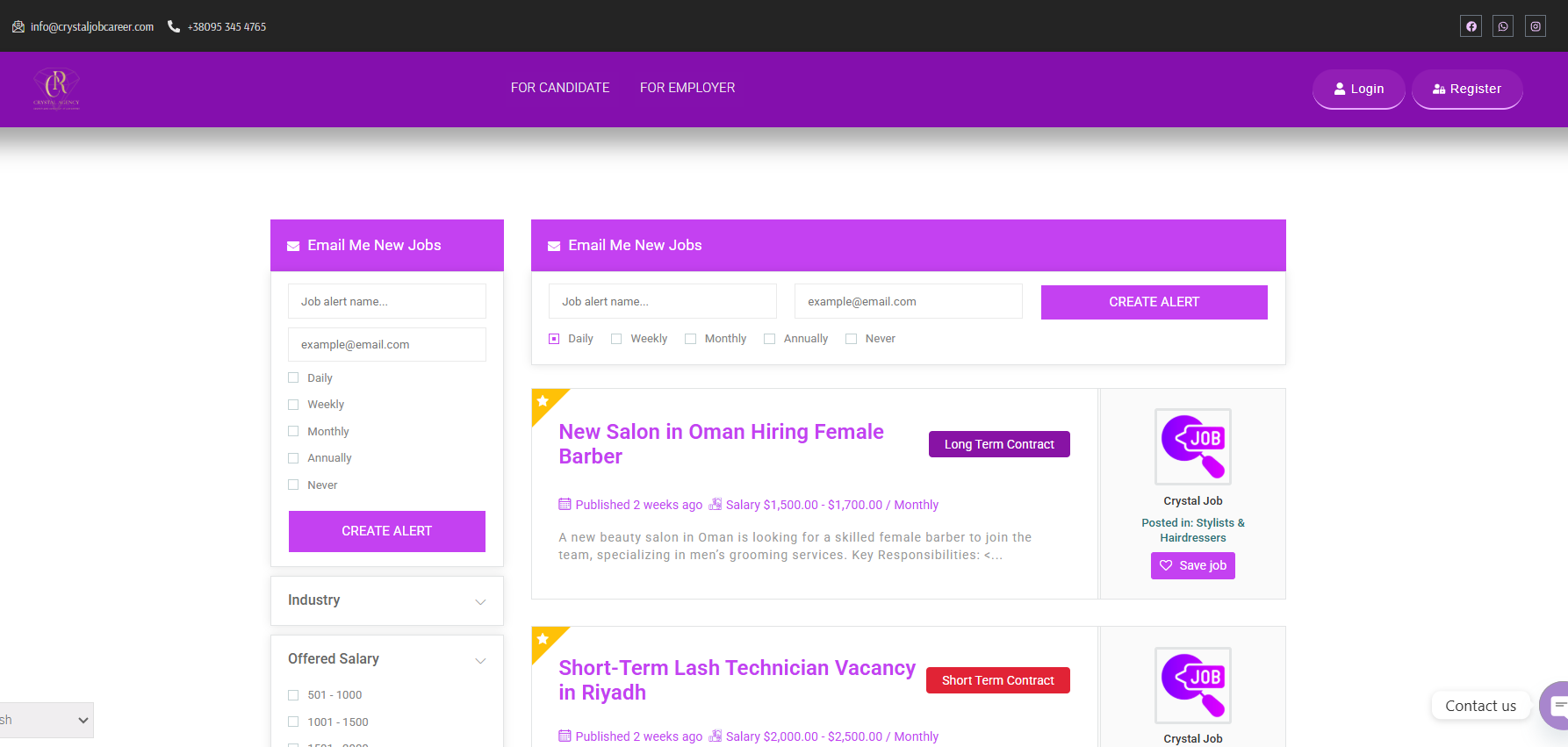This screenshot has width=1568, height=747.
Task: Open the chat bubble beside Contact us
Action: tap(1556, 705)
